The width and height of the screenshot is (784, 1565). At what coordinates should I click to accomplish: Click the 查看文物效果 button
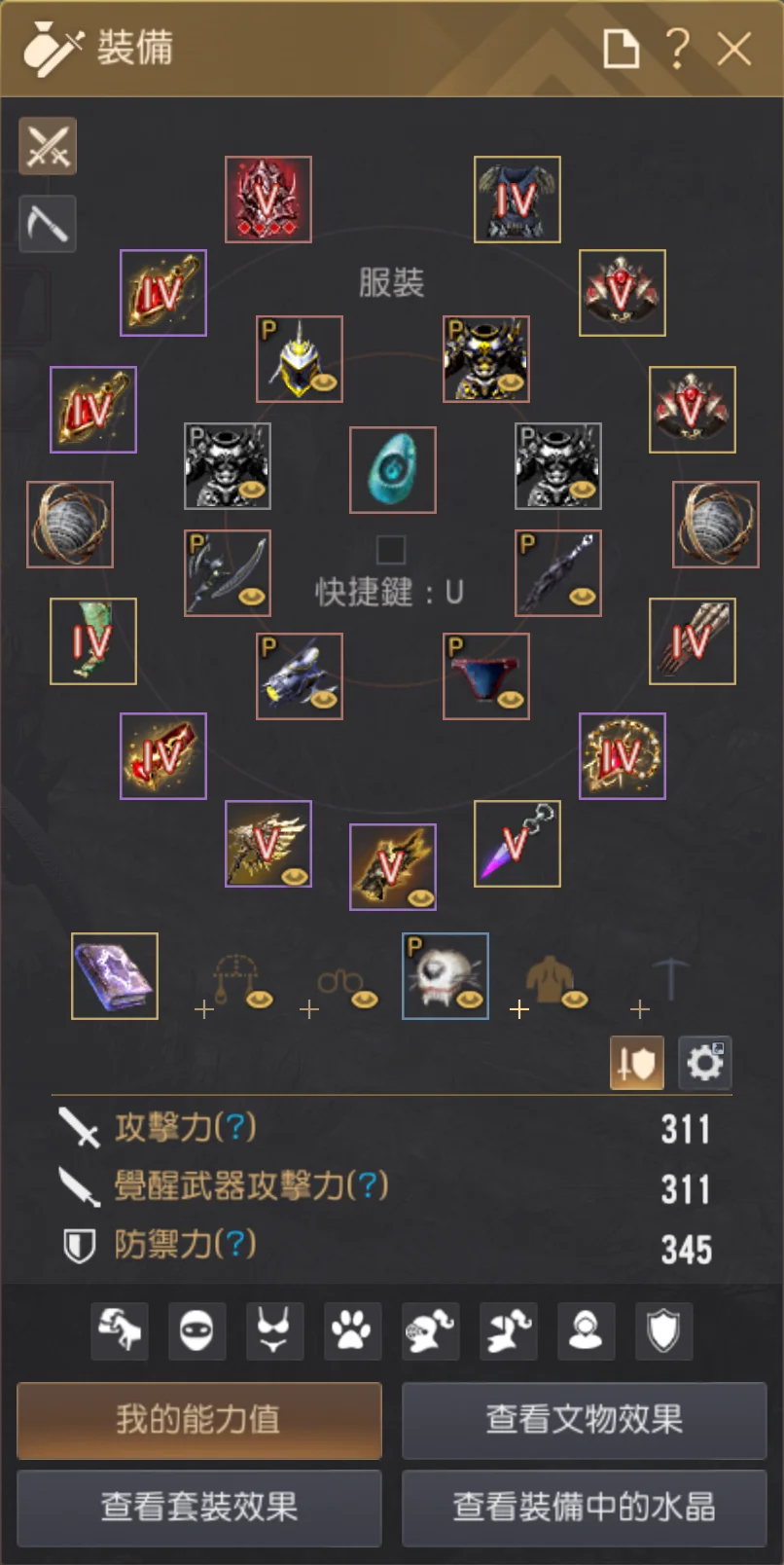[585, 1420]
